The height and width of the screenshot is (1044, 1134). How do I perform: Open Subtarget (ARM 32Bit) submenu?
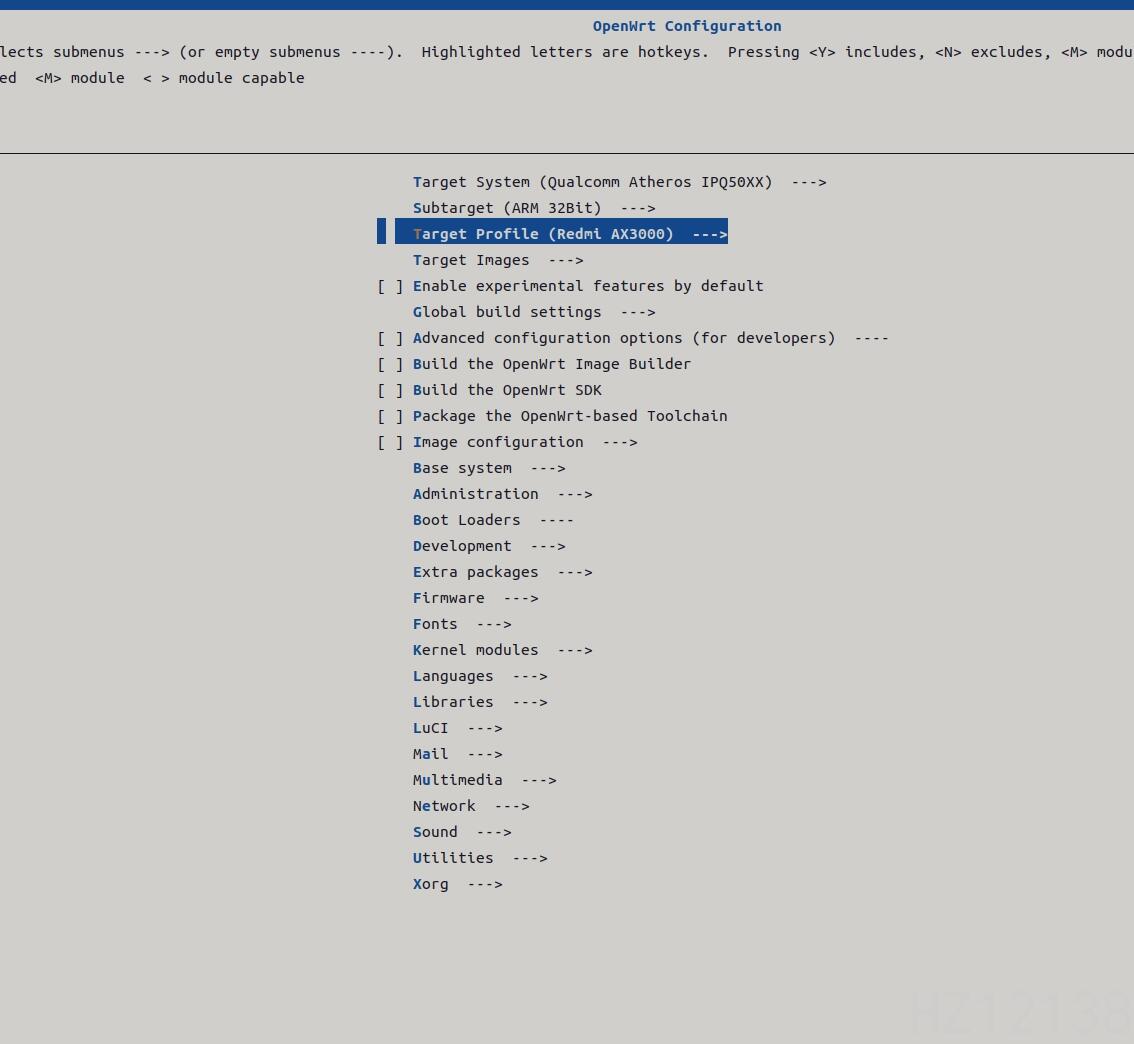tap(534, 208)
